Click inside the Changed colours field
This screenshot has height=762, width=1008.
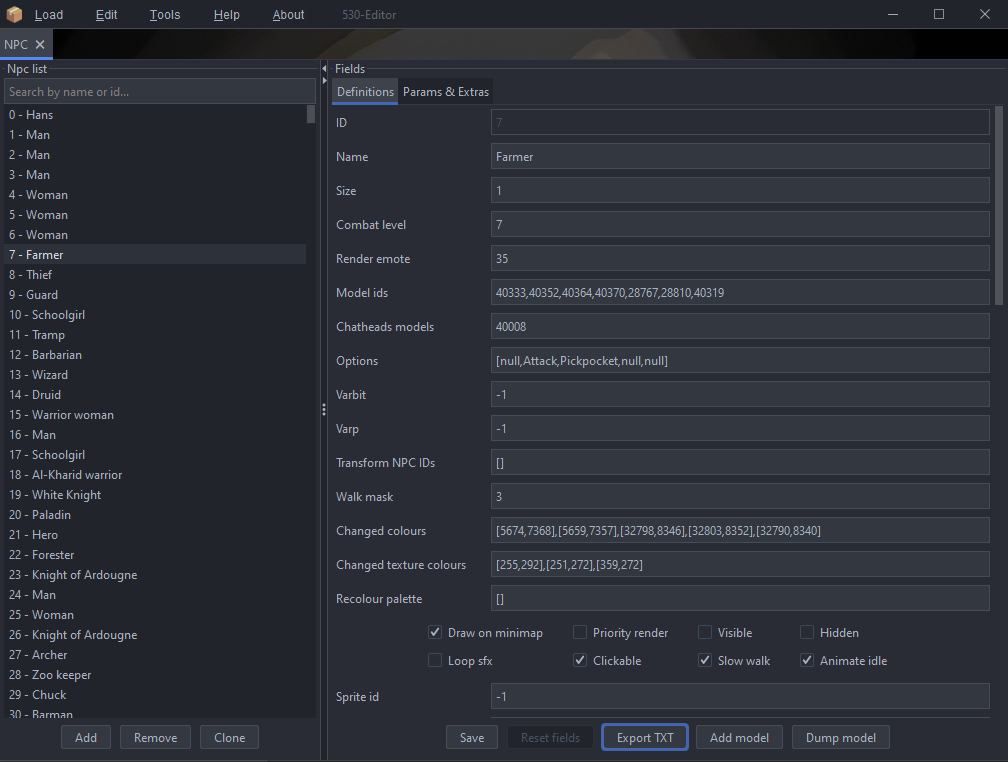740,531
